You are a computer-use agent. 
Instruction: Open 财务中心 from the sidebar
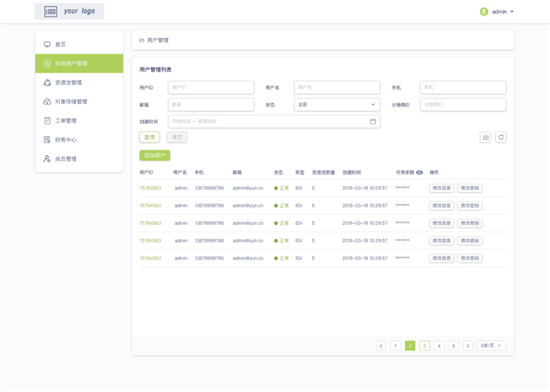click(79, 140)
